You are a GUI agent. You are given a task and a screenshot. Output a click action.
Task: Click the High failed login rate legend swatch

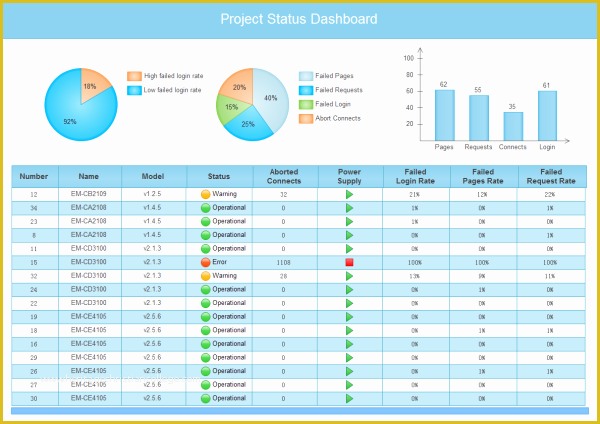click(x=134, y=76)
